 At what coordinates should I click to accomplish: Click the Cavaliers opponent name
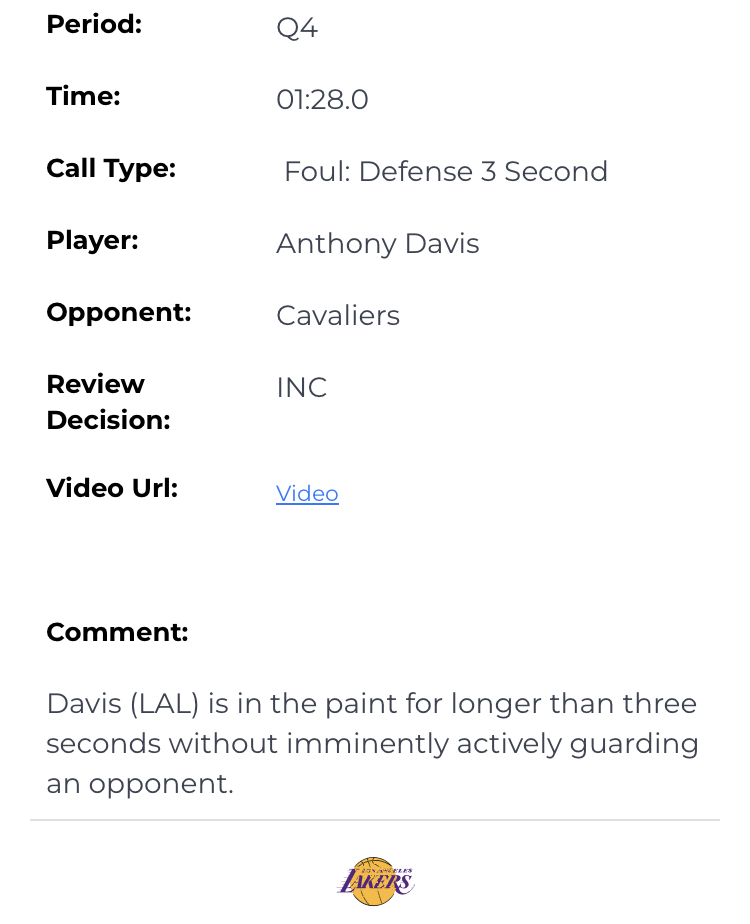coord(337,316)
